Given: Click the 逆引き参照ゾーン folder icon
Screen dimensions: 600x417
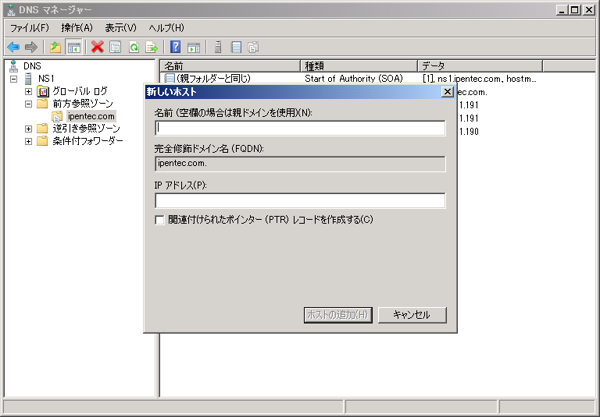Looking at the screenshot, I should point(42,129).
